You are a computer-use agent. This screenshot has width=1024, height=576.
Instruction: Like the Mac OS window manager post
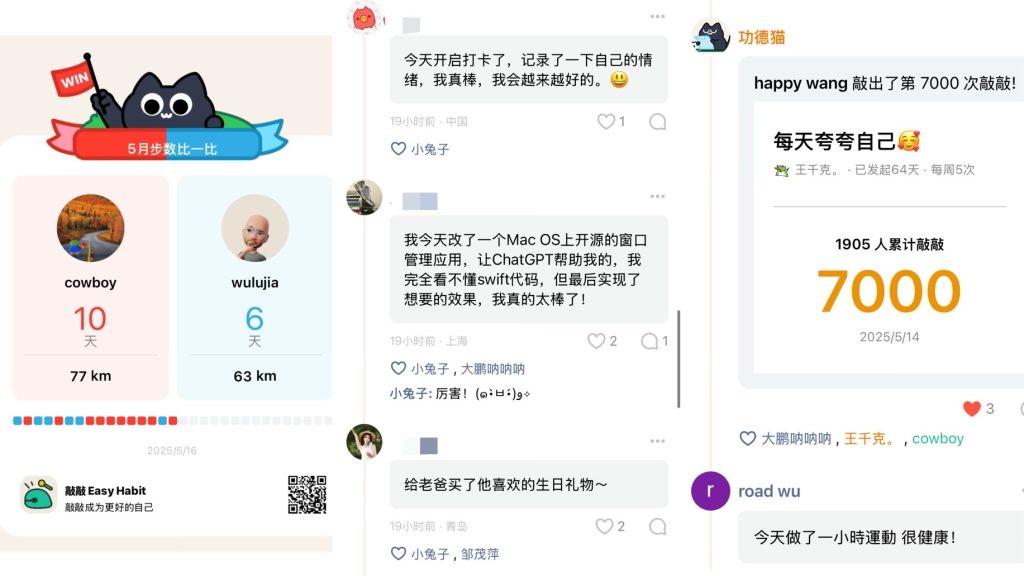tap(596, 341)
